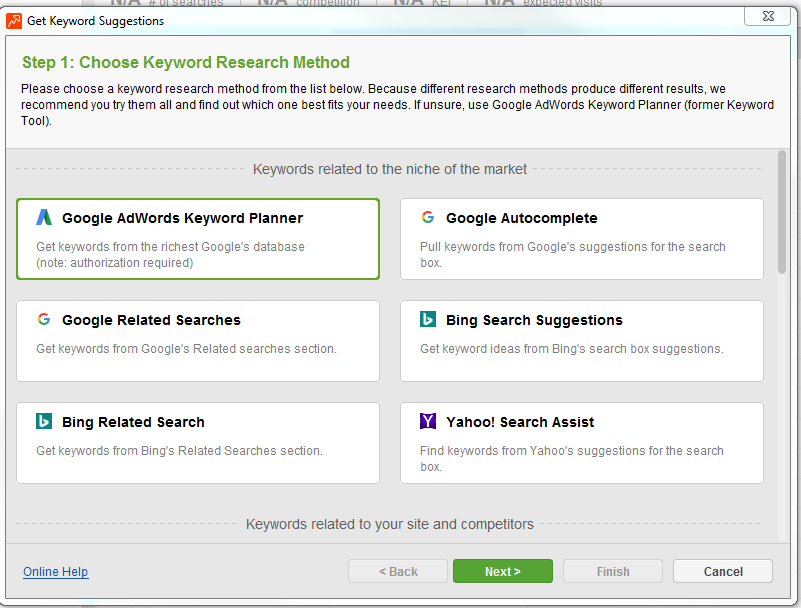Click the app icon in the dialog title bar
Screen dimensions: 801x608
click(14, 21)
